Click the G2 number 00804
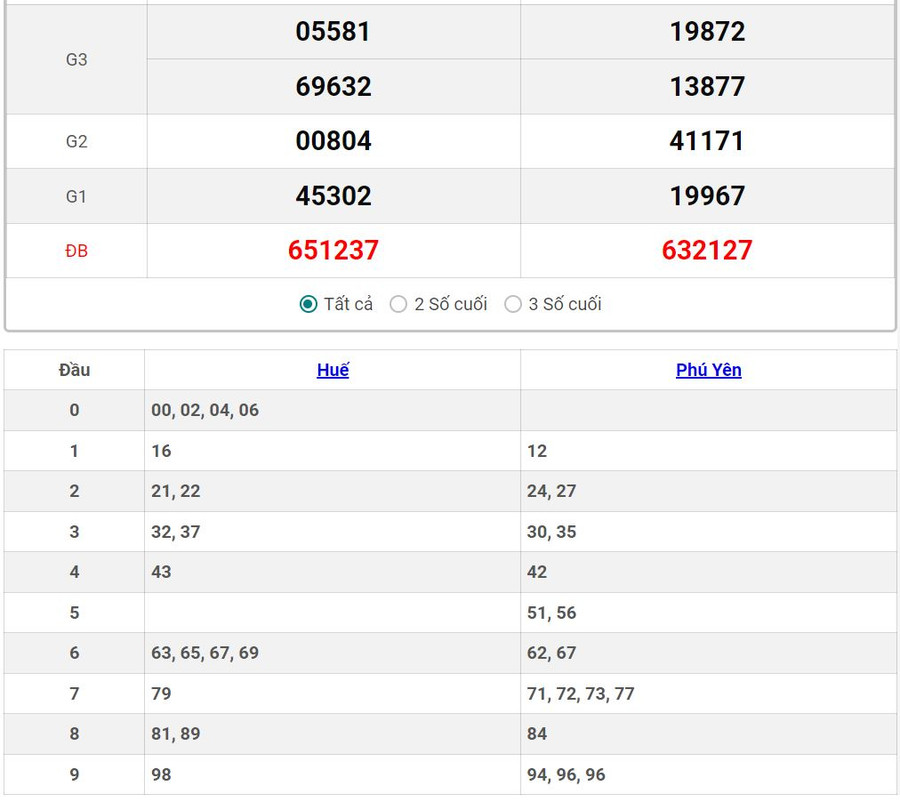This screenshot has height=800, width=900. (333, 141)
